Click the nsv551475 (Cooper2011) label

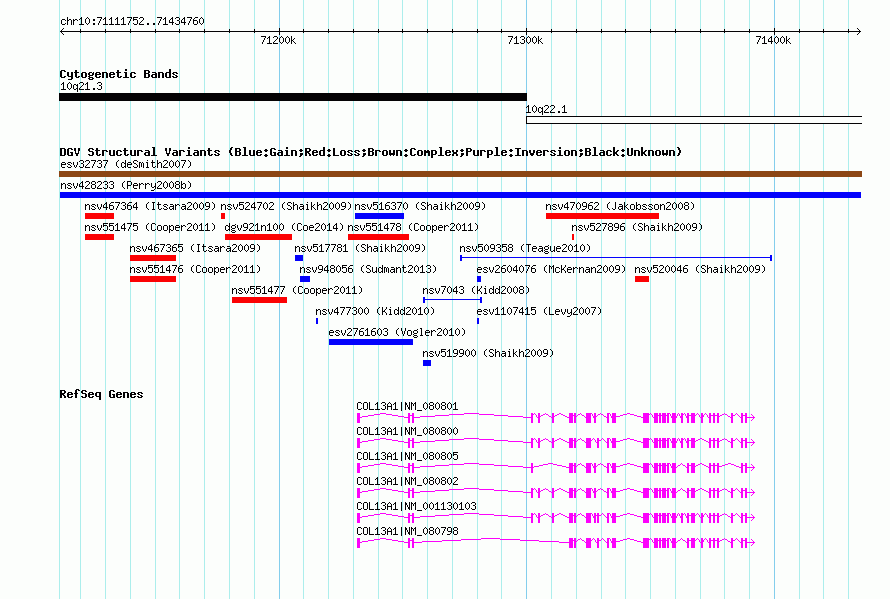point(150,227)
